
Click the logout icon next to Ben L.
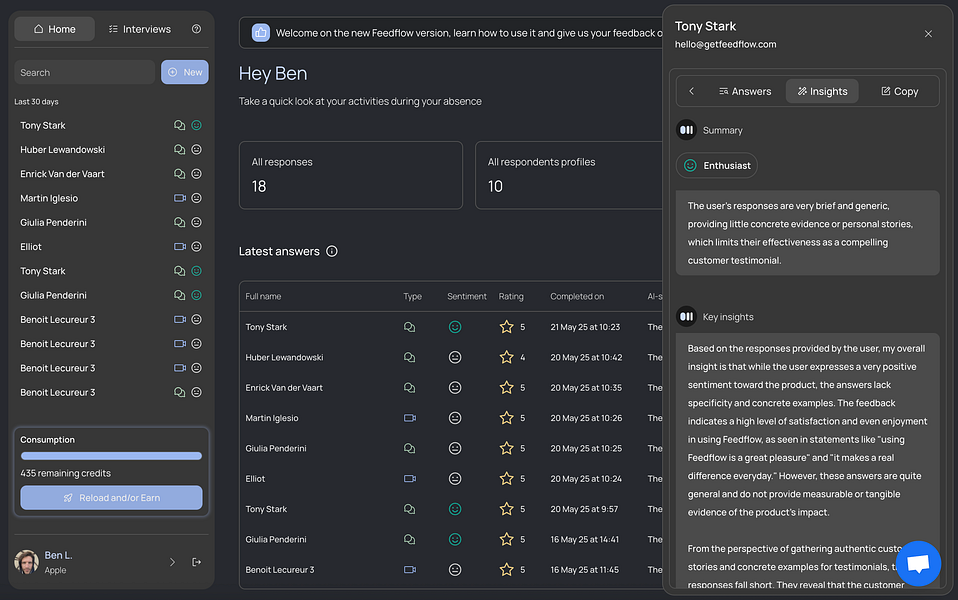[x=196, y=562]
